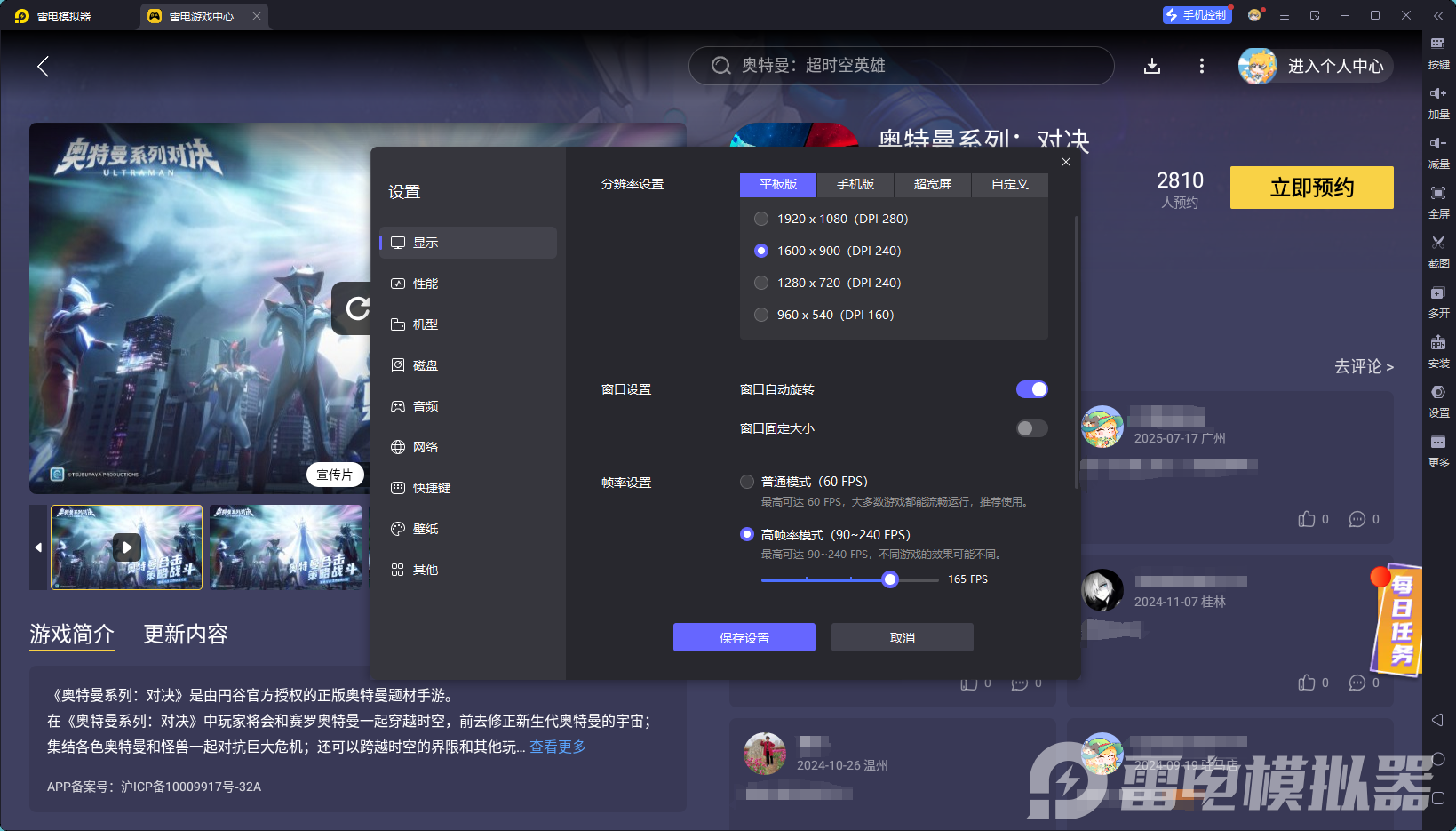
Task: Select the 1920 x 1080 resolution option
Action: (x=831, y=219)
